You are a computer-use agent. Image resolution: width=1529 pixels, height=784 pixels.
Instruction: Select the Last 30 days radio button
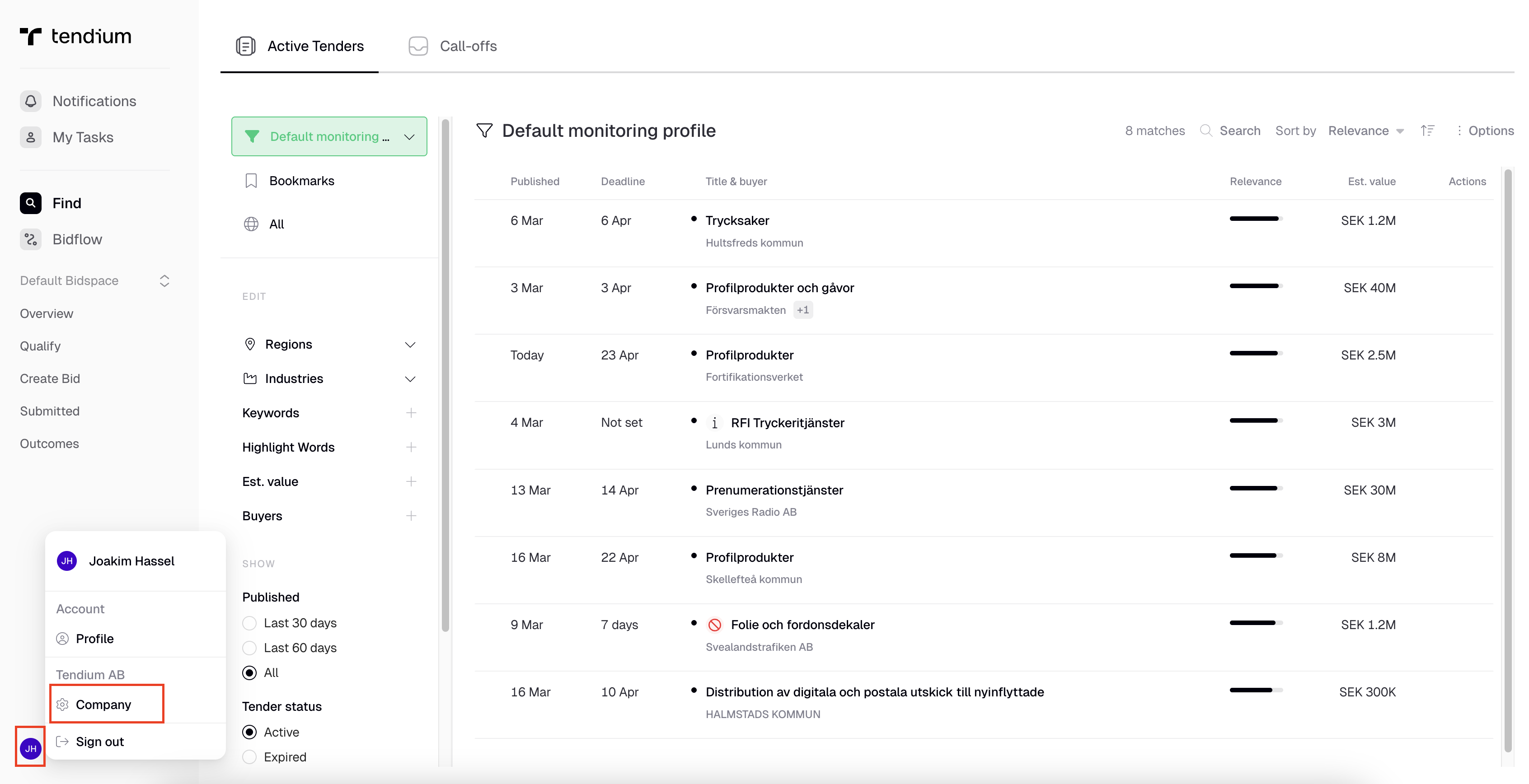point(249,623)
